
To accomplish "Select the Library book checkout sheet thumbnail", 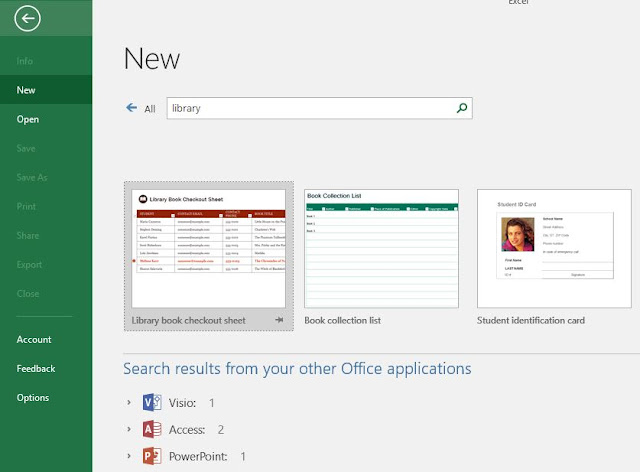I will (209, 248).
